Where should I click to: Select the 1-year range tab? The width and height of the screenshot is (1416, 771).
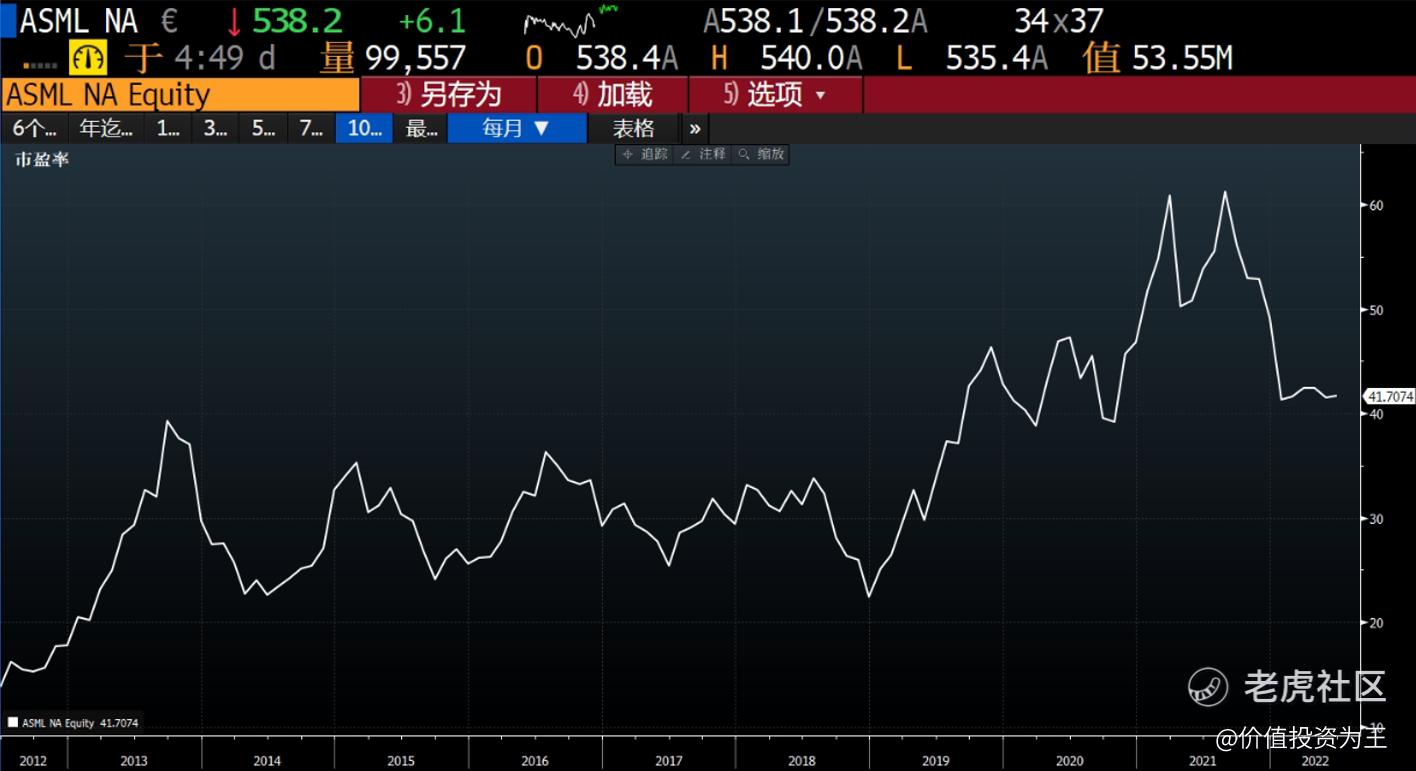[168, 128]
